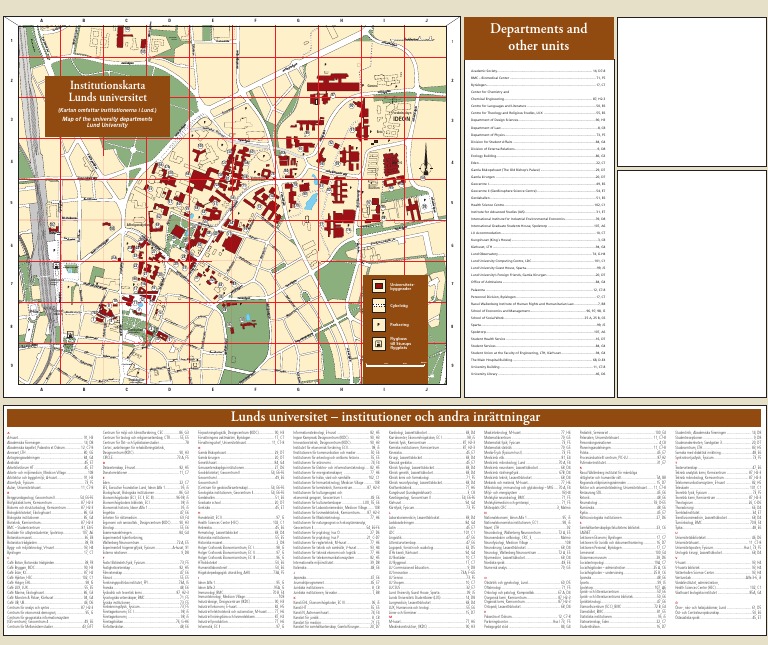The height and width of the screenshot is (645, 768).
Task: Click the IDEON label on the map
Action: [x=401, y=118]
